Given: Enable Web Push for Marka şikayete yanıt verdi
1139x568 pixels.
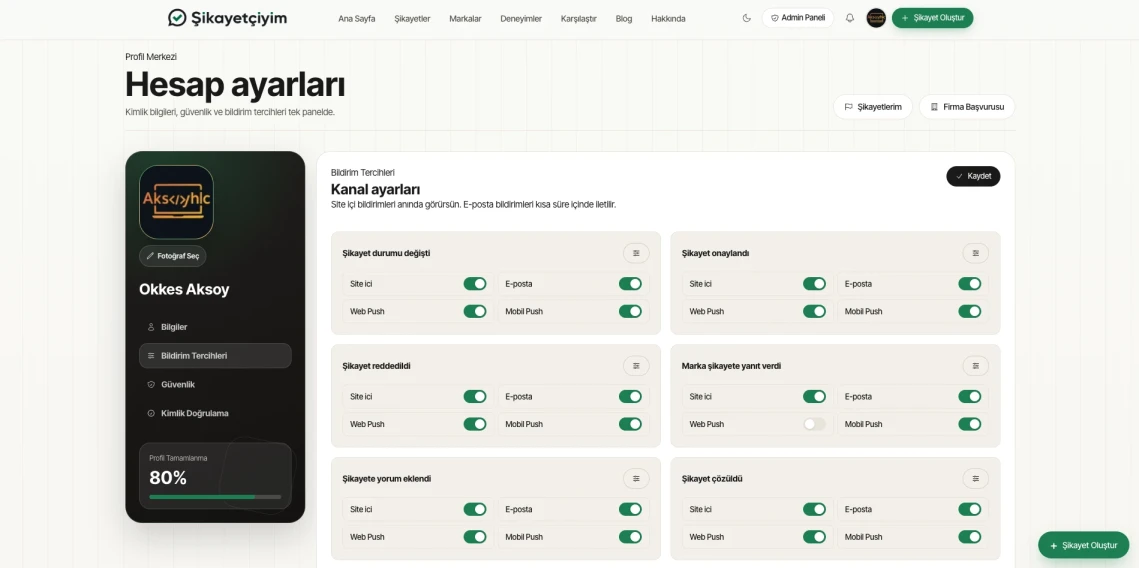Looking at the screenshot, I should (814, 424).
